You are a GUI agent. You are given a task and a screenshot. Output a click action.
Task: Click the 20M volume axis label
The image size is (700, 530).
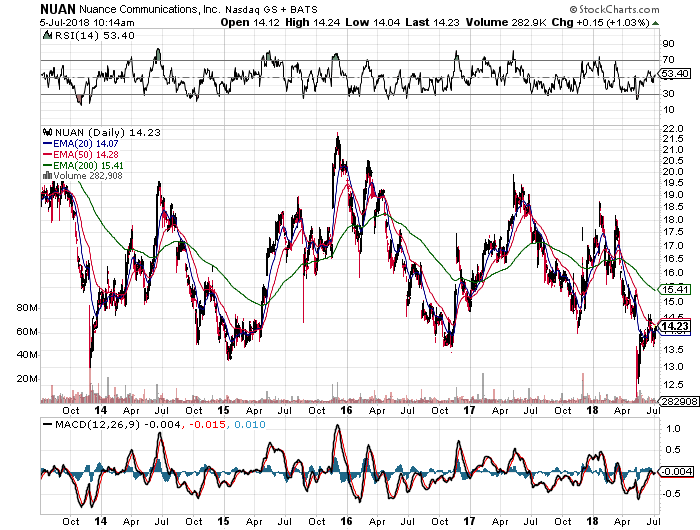(x=27, y=379)
